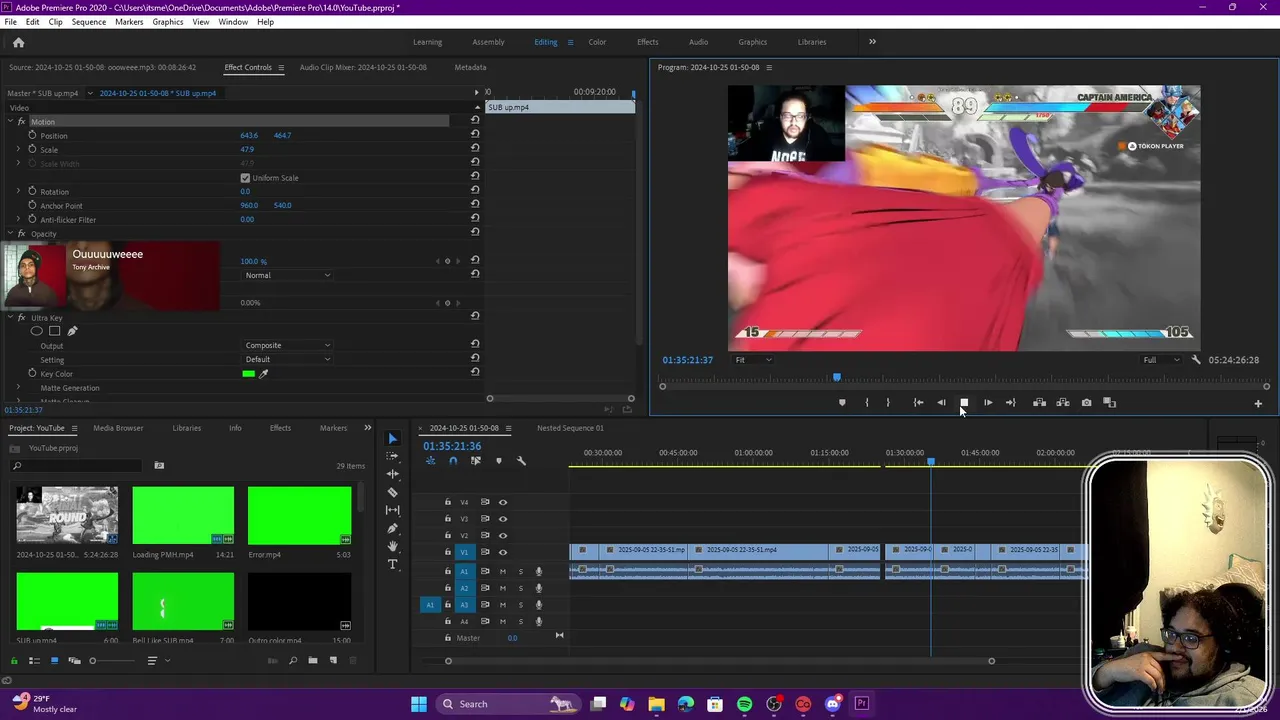Go to In point in Program monitor
Image resolution: width=1280 pixels, height=720 pixels.
coord(918,403)
